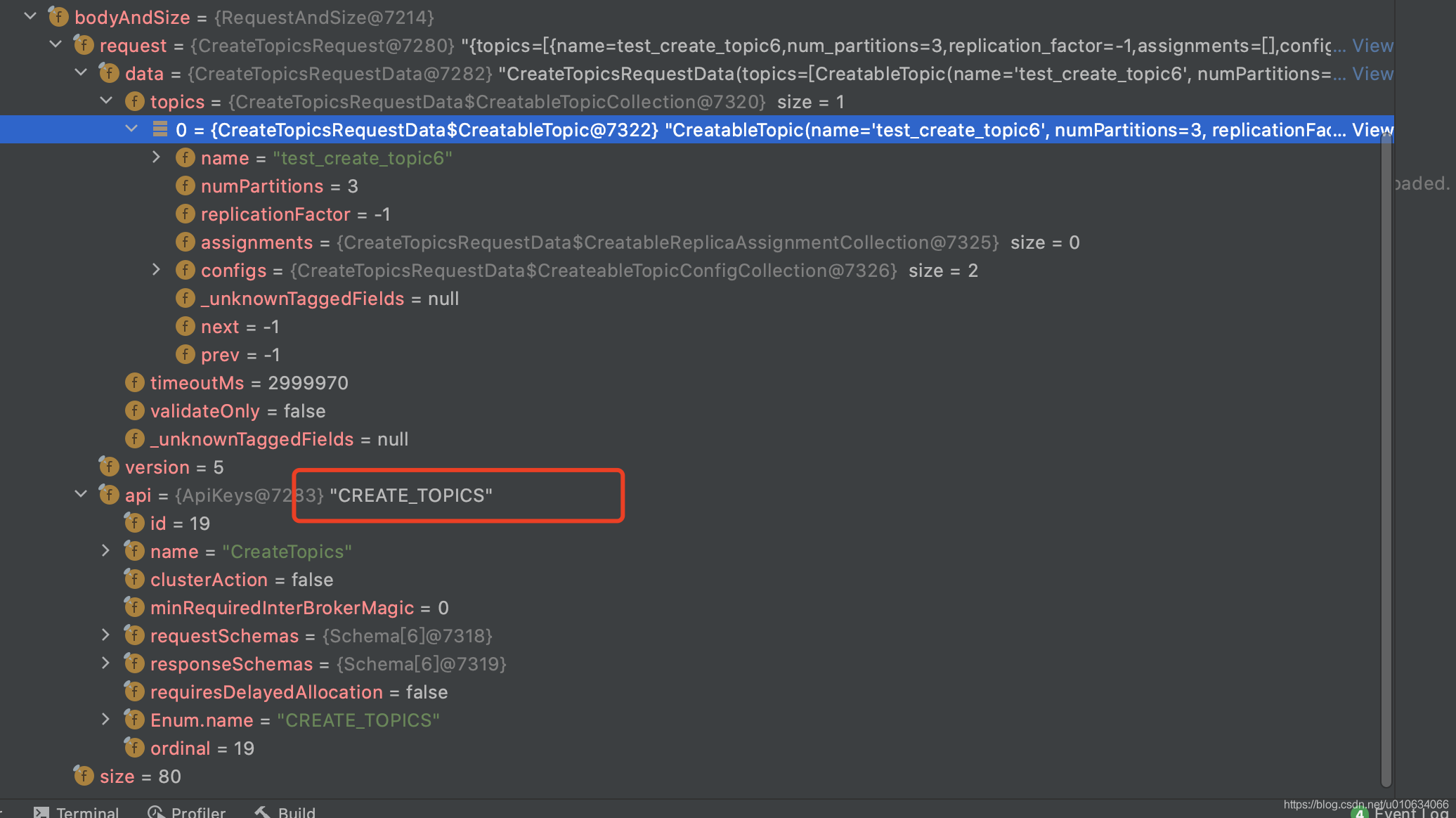Select the clusterAction = false row
Viewport: 1456px width, 818px height.
point(697,580)
